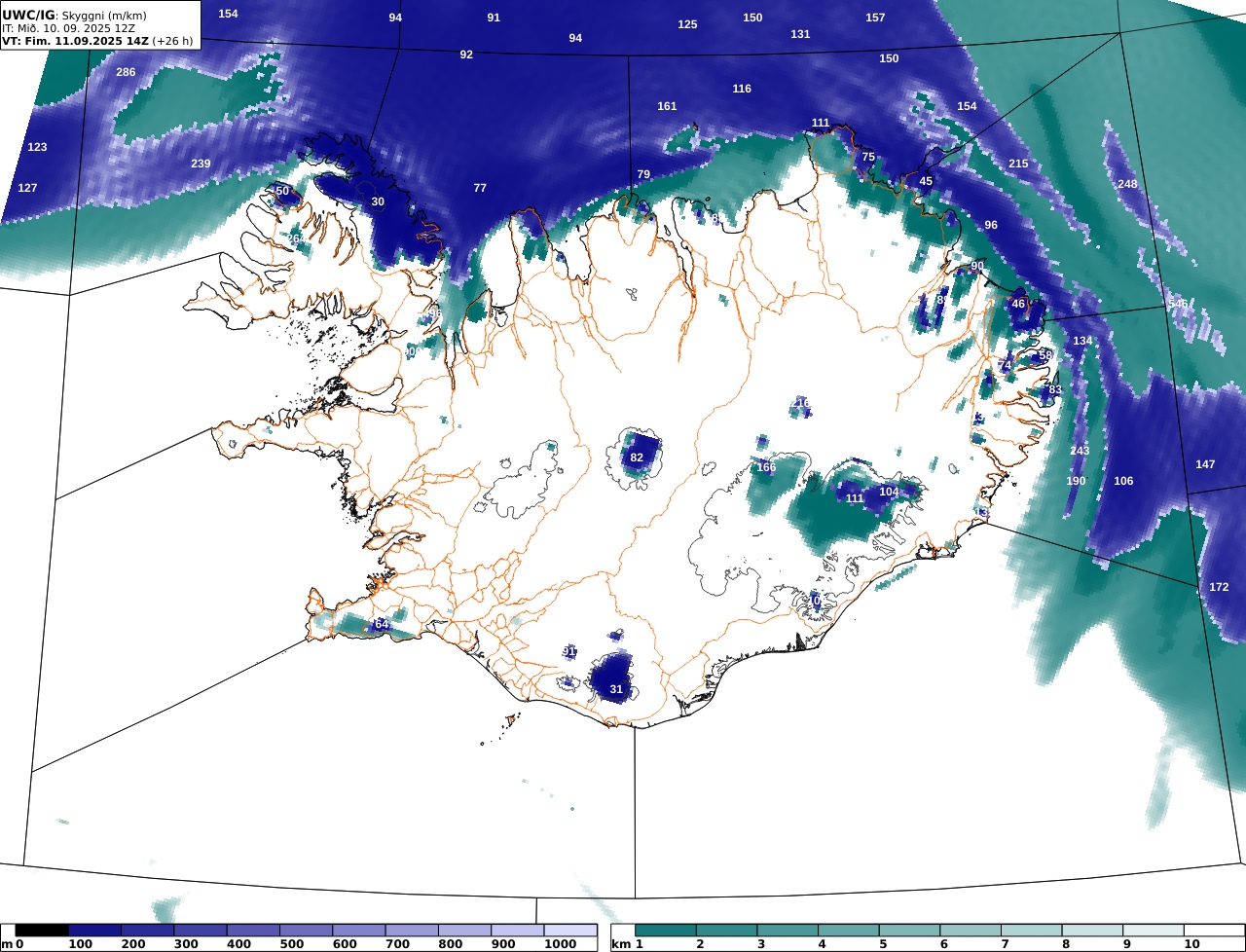
Task: Select the 200–300 m legend swatch
Action: (x=147, y=931)
